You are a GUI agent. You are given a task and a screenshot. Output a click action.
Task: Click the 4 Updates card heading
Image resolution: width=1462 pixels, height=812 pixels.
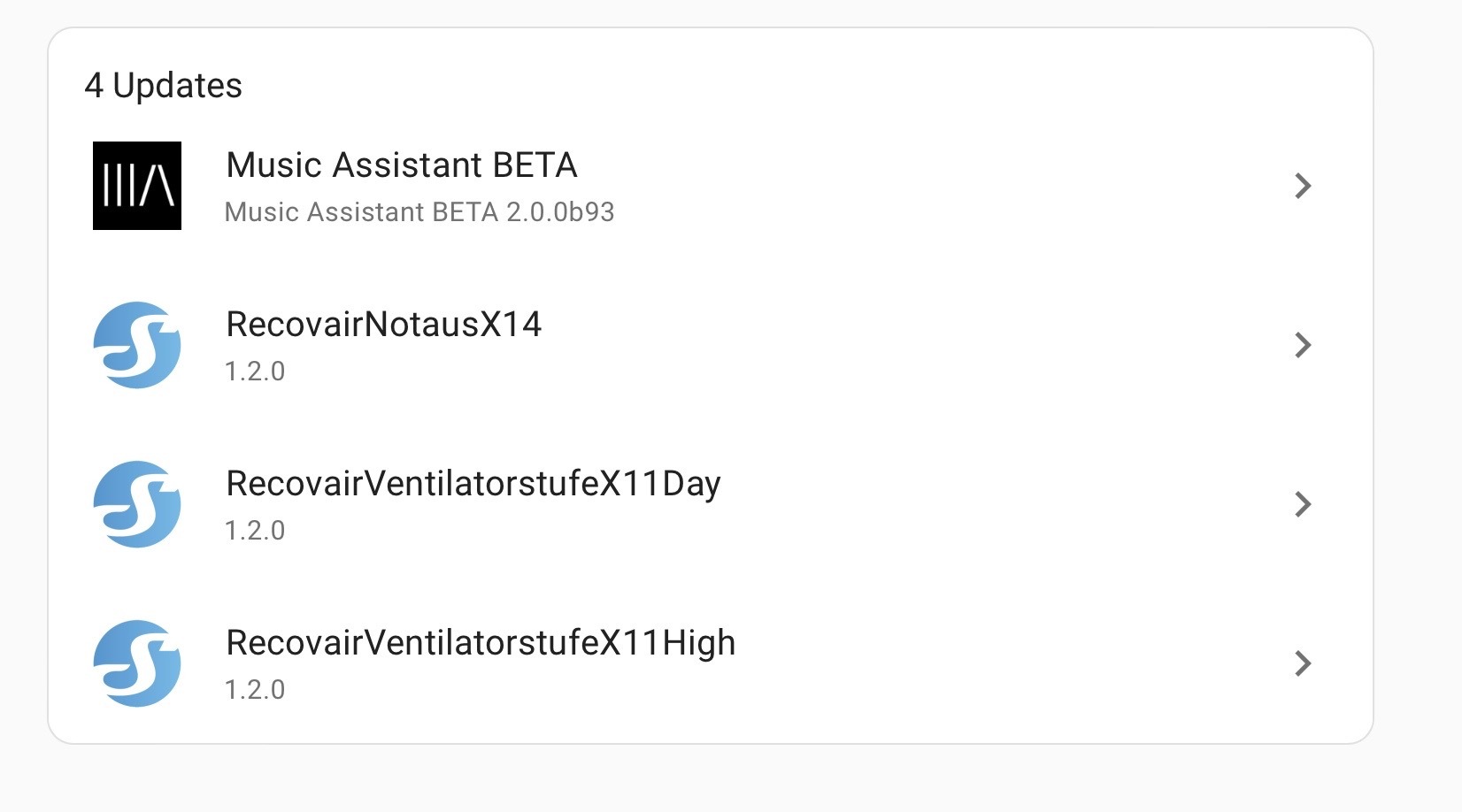pos(164,86)
